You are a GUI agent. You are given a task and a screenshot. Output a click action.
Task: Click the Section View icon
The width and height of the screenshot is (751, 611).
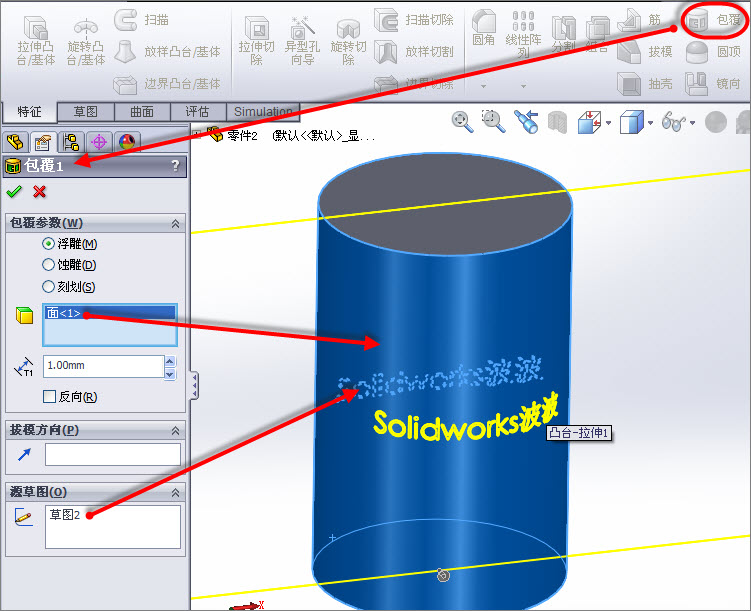(557, 123)
